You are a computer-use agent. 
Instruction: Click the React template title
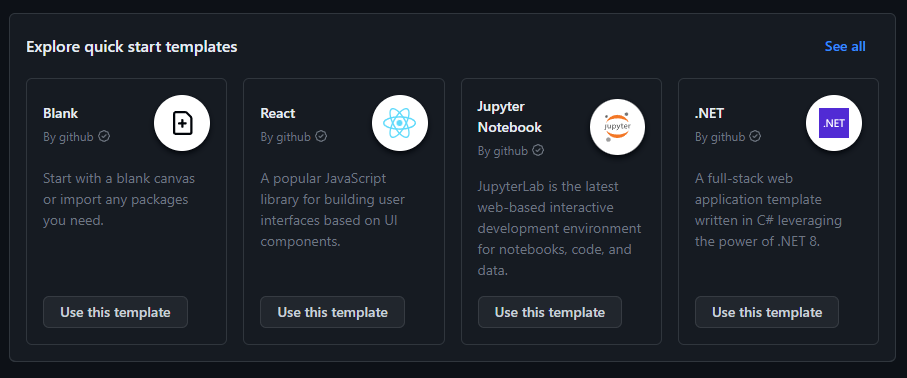tap(278, 113)
